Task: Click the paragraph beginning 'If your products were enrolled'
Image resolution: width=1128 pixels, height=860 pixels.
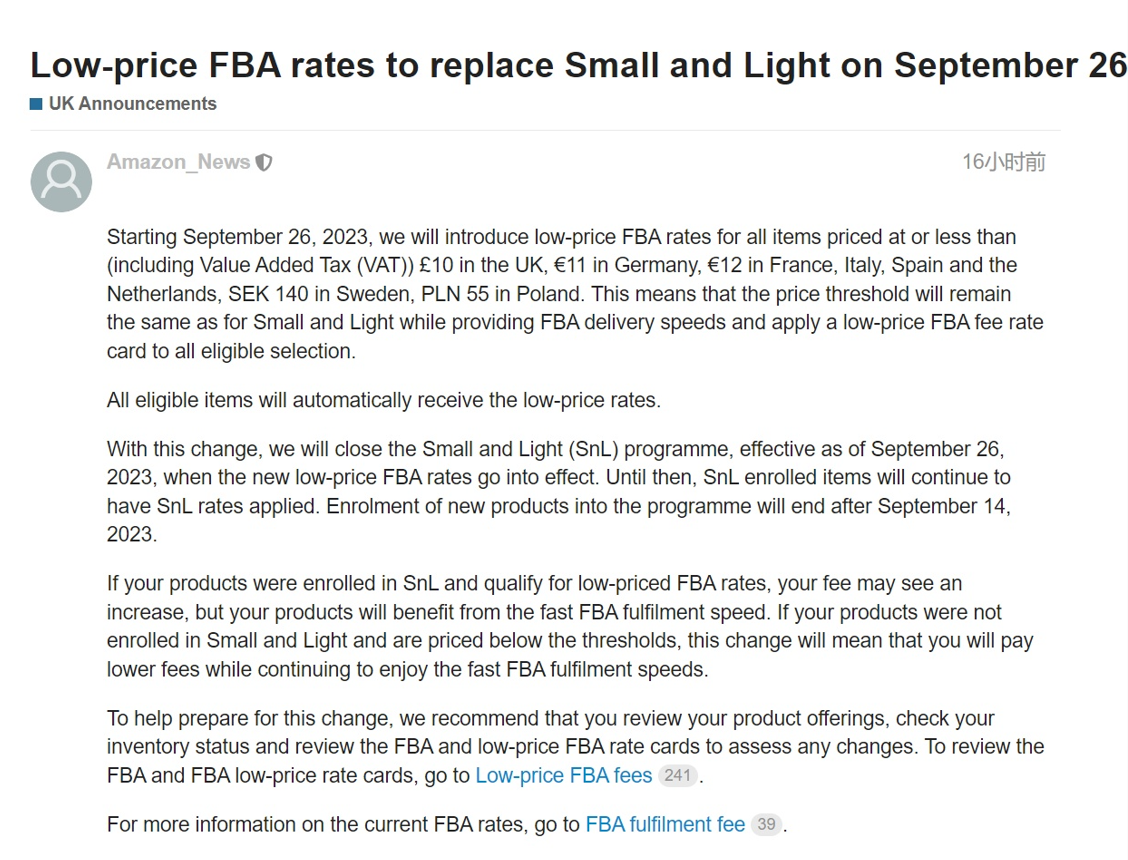Action: 570,626
